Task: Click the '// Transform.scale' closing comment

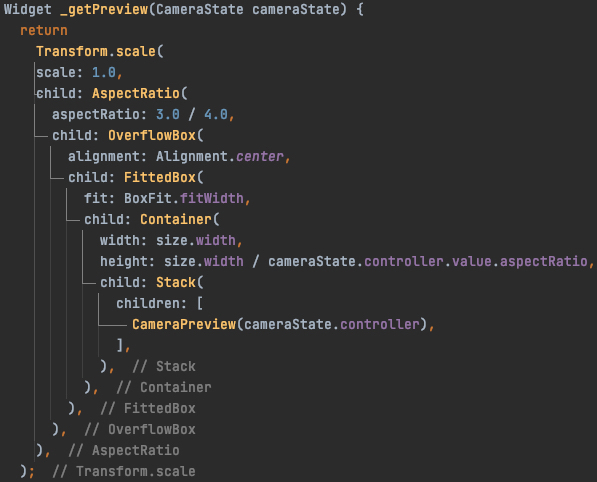Action: click(x=124, y=471)
